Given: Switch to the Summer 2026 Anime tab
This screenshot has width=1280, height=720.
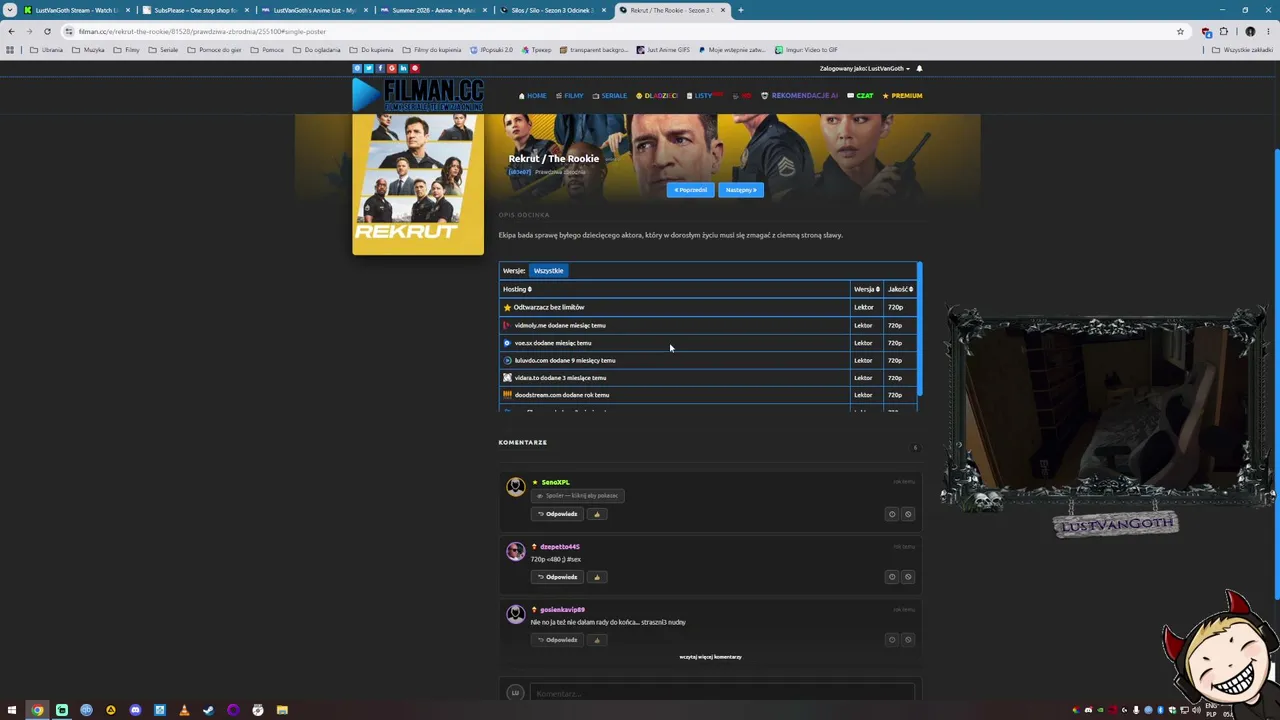Looking at the screenshot, I should coord(432,10).
